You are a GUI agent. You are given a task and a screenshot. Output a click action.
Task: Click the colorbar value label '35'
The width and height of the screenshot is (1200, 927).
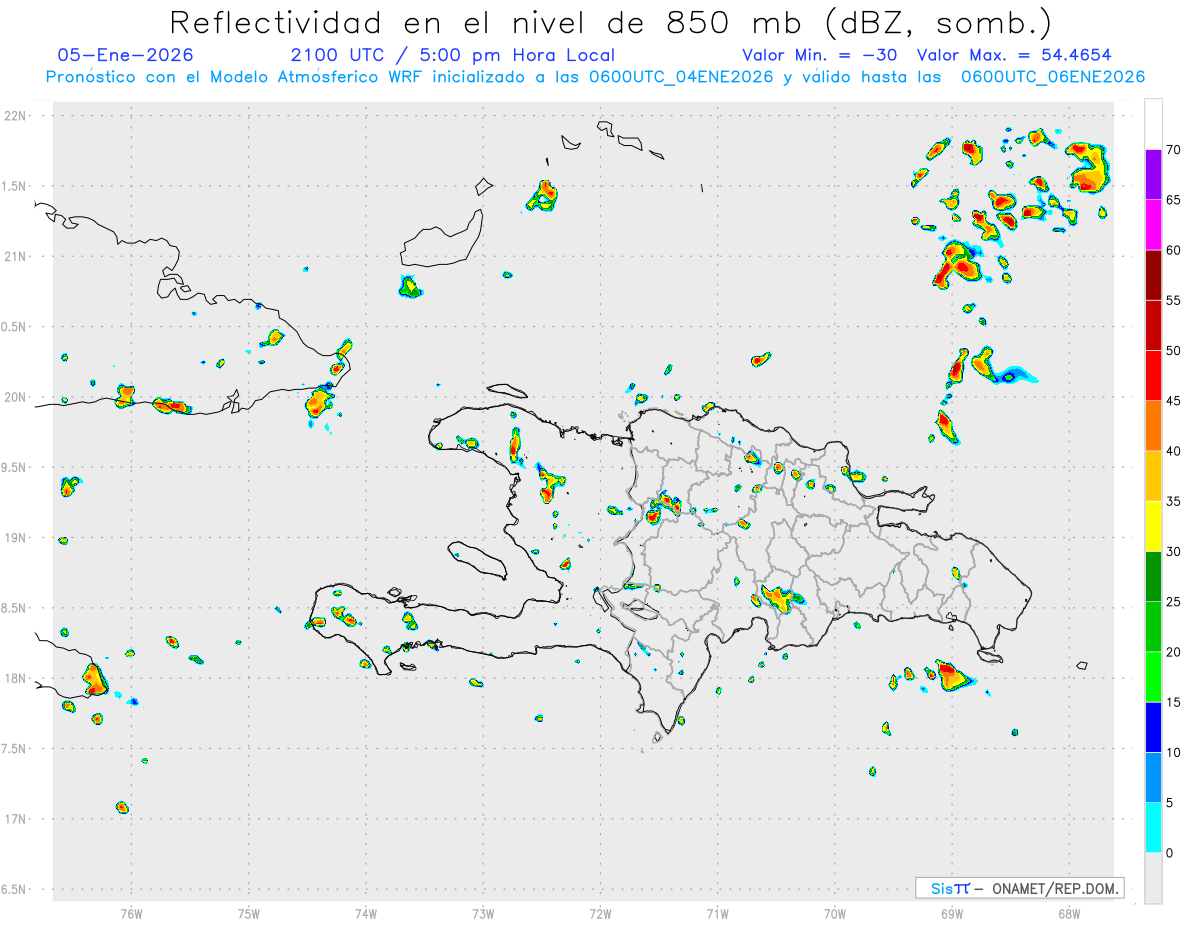[x=1175, y=502]
